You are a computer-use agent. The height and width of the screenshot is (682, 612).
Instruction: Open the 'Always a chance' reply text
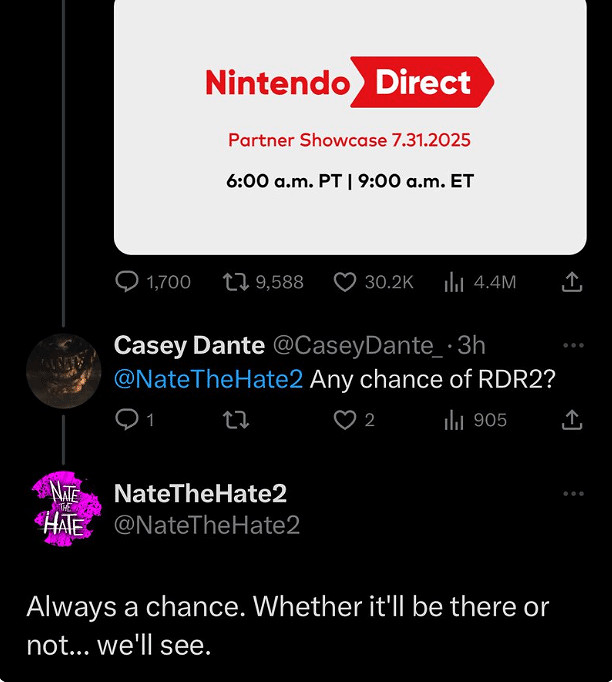point(288,625)
